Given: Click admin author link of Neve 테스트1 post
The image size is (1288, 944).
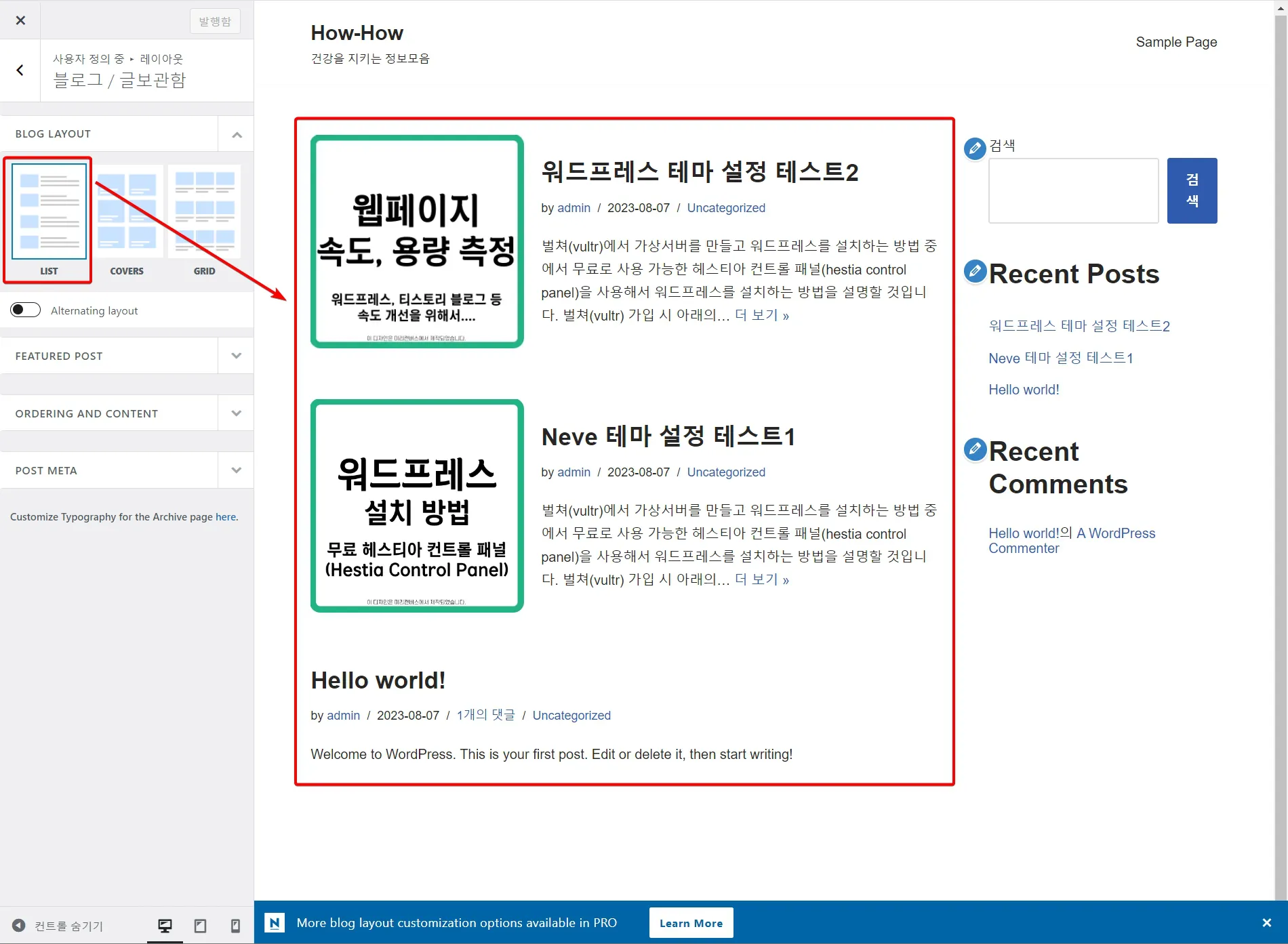Looking at the screenshot, I should pyautogui.click(x=574, y=472).
